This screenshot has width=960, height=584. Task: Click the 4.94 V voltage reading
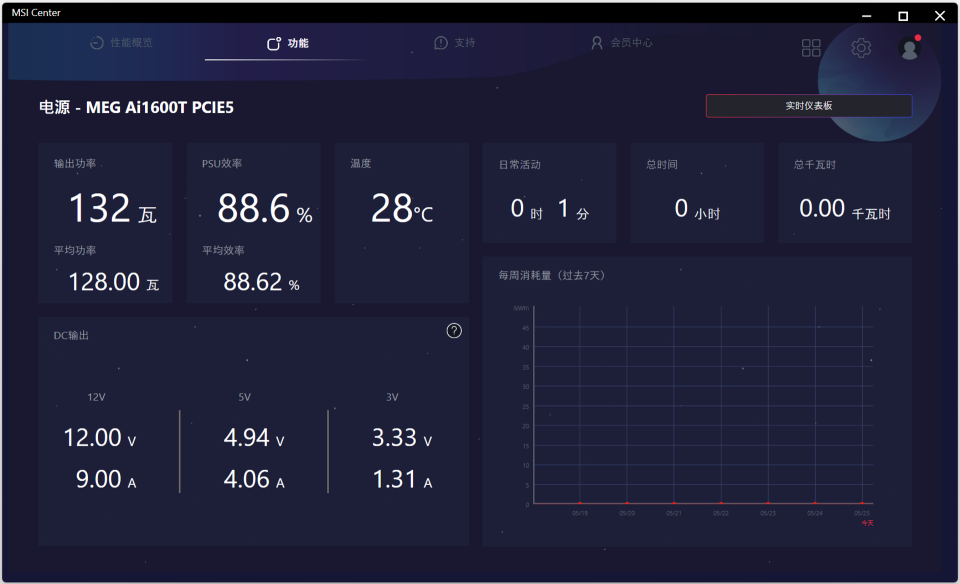(x=254, y=438)
